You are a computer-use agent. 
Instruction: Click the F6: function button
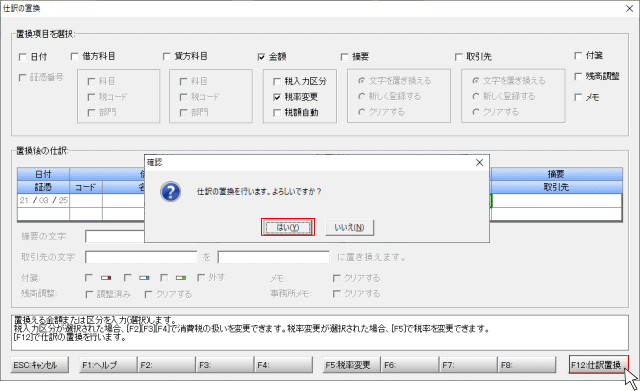pos(410,365)
